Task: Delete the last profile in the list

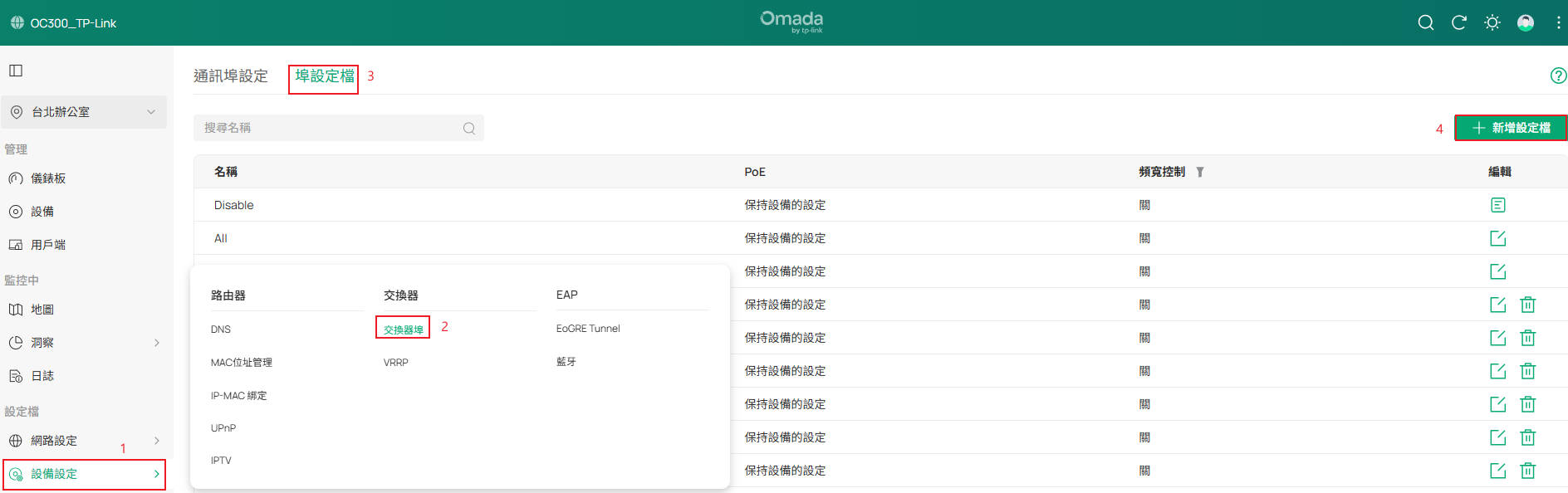Action: tap(1527, 471)
